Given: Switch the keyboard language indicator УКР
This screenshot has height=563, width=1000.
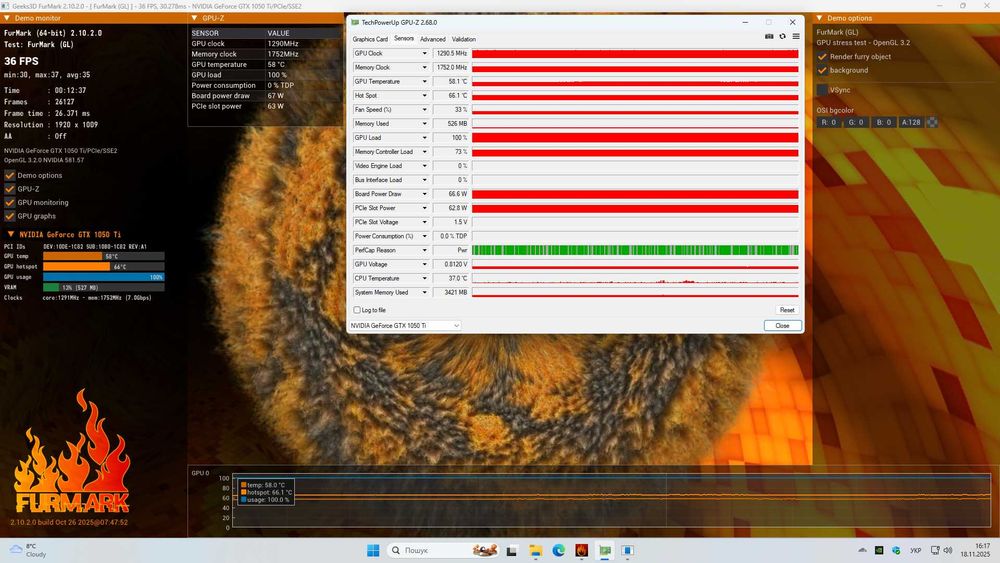Looking at the screenshot, I should point(916,550).
